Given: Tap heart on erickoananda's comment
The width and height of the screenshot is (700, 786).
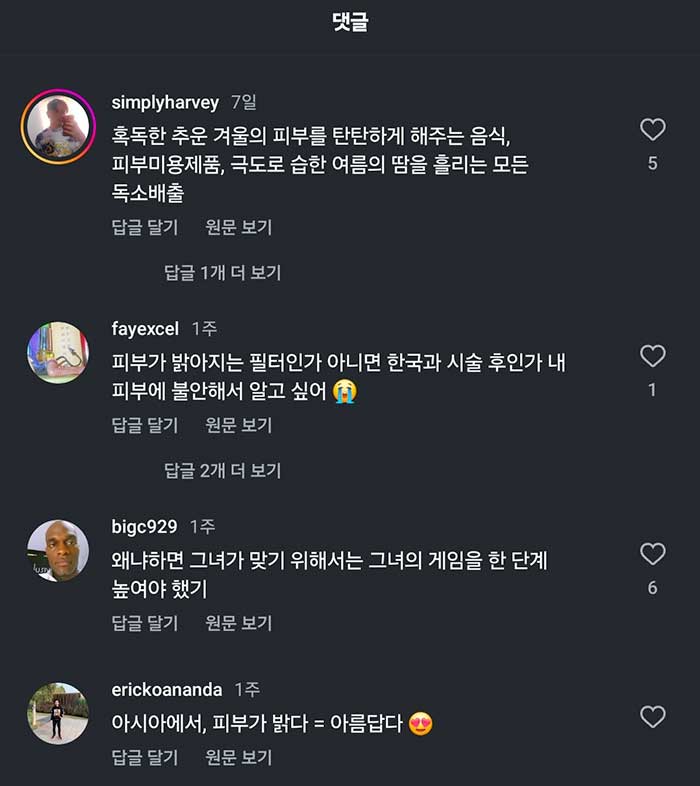Looking at the screenshot, I should [652, 716].
